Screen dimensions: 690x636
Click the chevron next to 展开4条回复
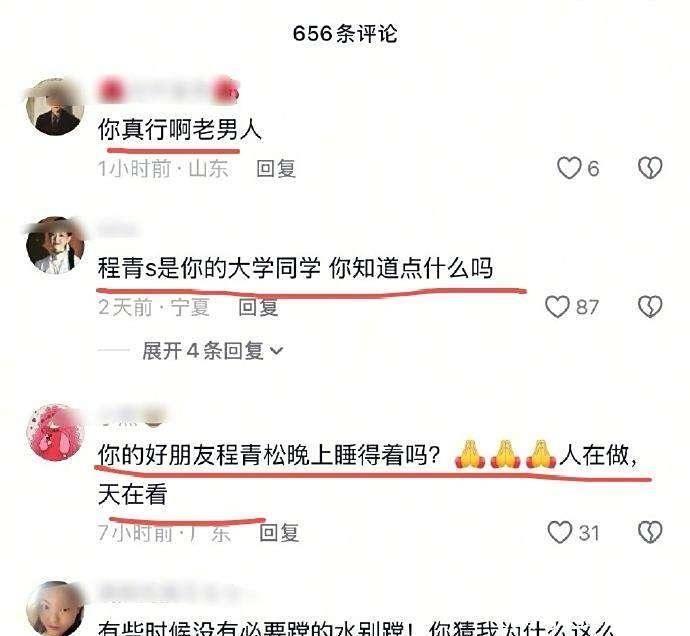[x=276, y=351]
